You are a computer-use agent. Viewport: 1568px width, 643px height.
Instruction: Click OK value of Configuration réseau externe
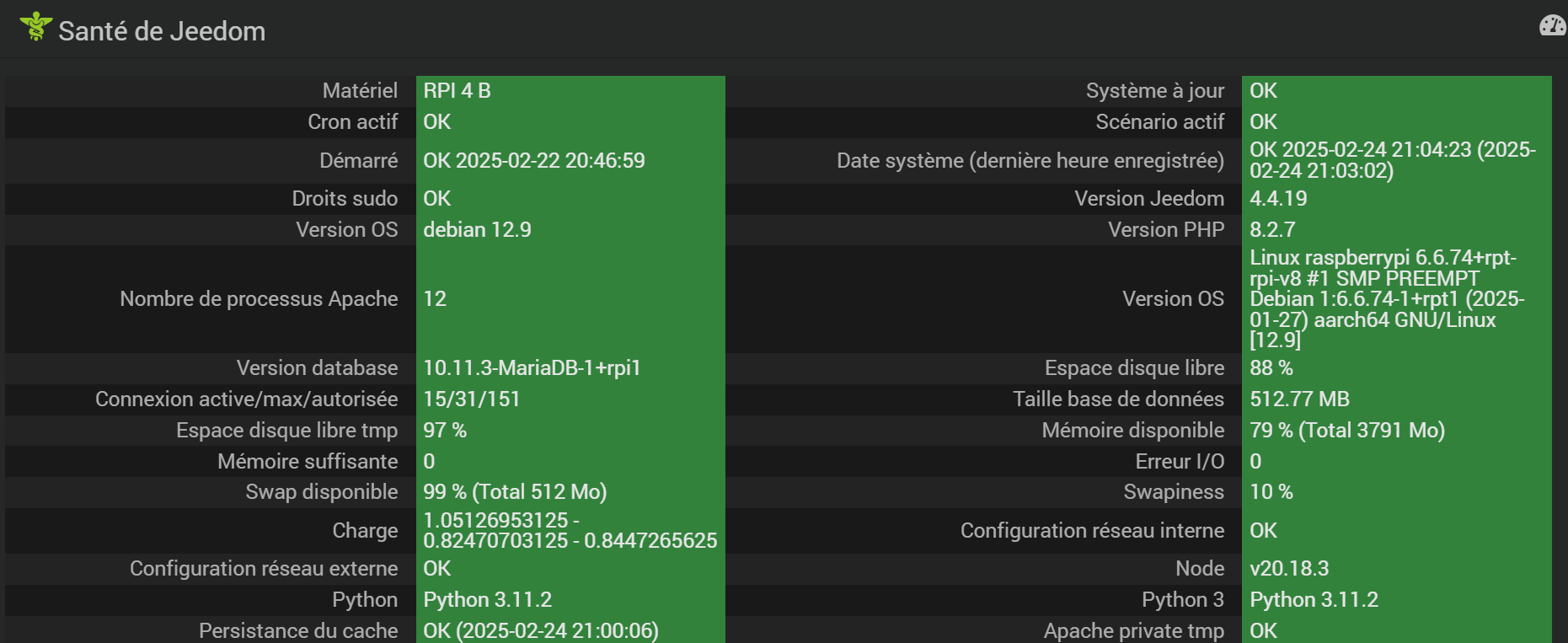click(x=436, y=568)
